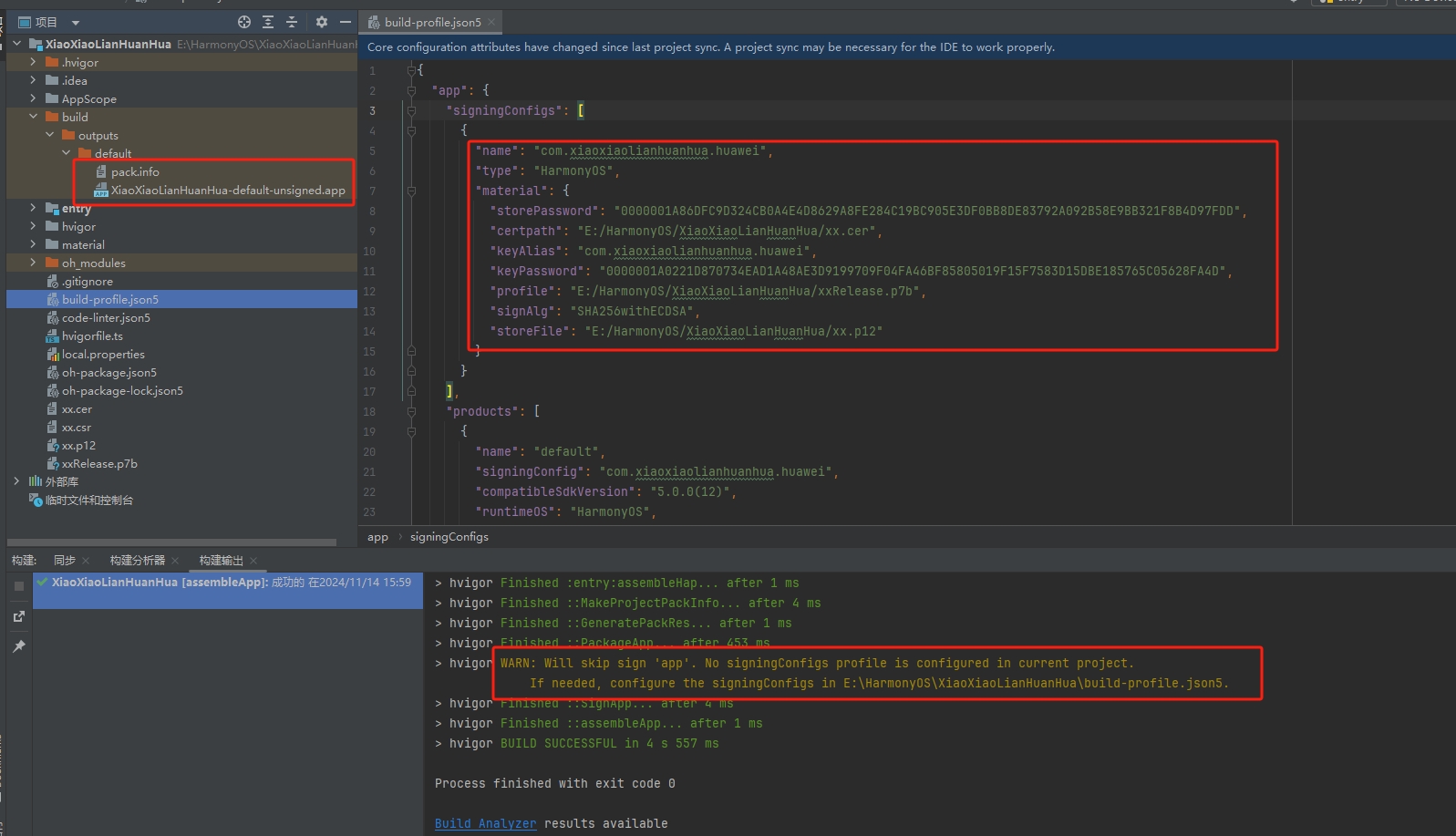Collapse the outputs folder
The image size is (1456, 836).
(49, 135)
